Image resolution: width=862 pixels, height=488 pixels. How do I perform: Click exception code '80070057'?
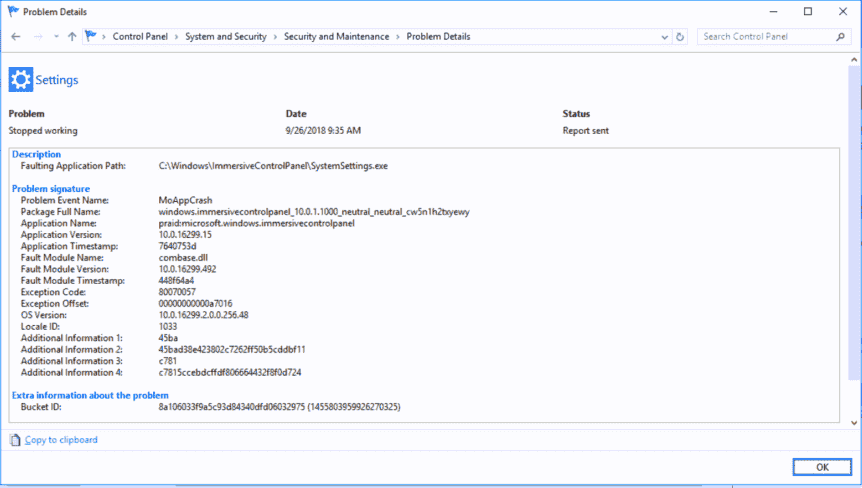[x=177, y=292]
